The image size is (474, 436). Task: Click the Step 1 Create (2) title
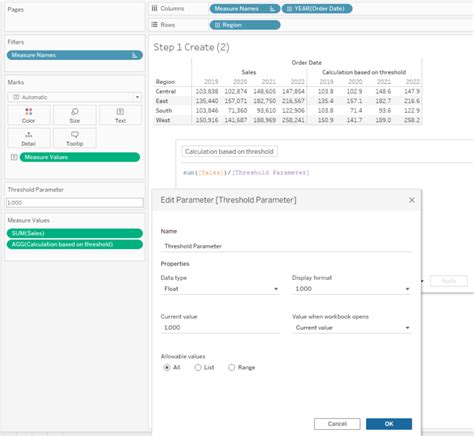point(191,47)
